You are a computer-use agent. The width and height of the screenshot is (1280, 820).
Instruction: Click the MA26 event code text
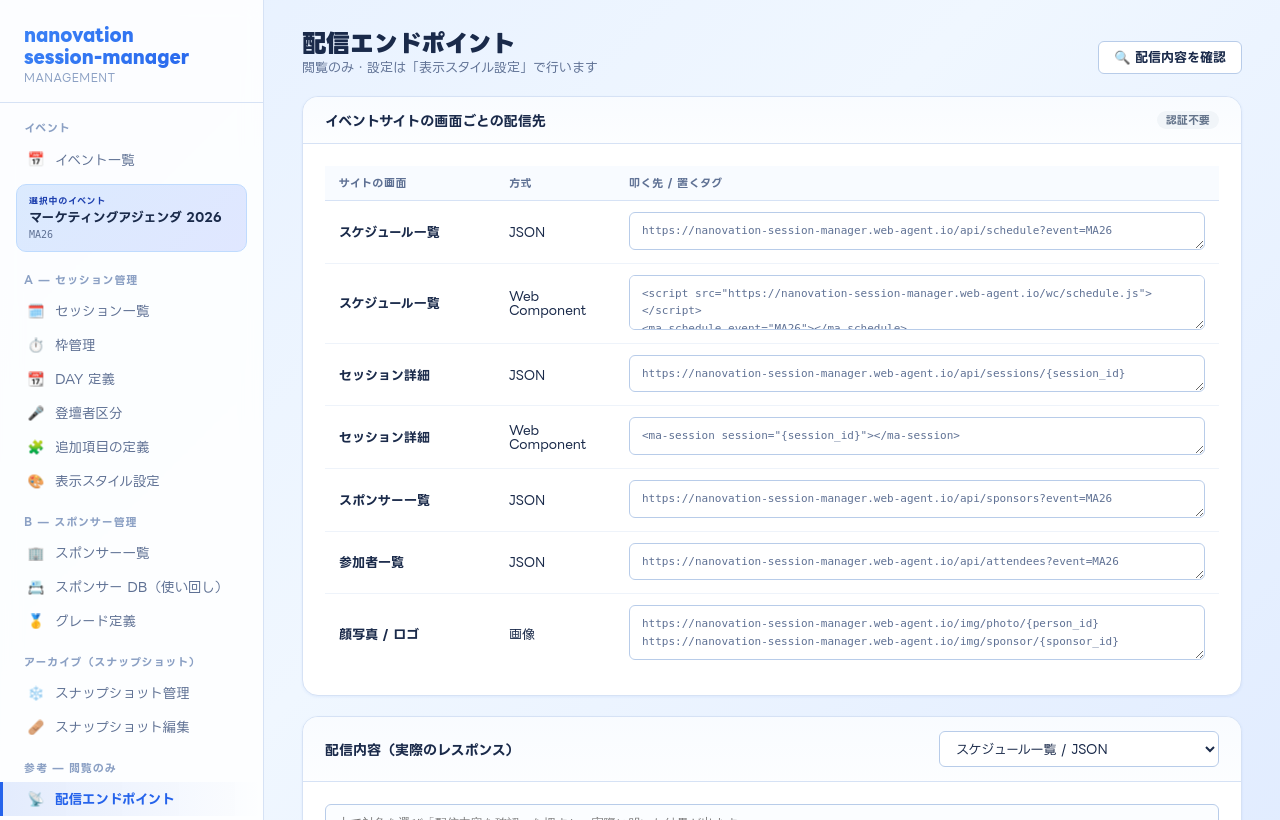click(41, 235)
